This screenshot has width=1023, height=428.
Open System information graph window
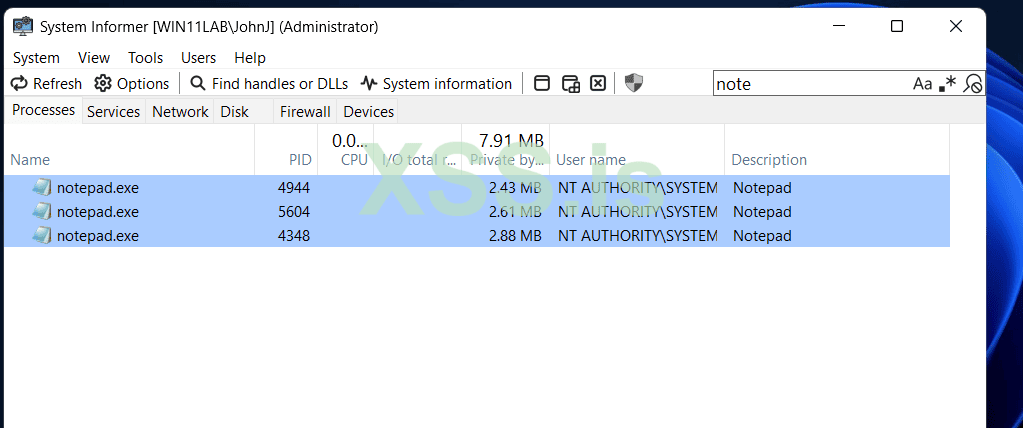click(436, 84)
